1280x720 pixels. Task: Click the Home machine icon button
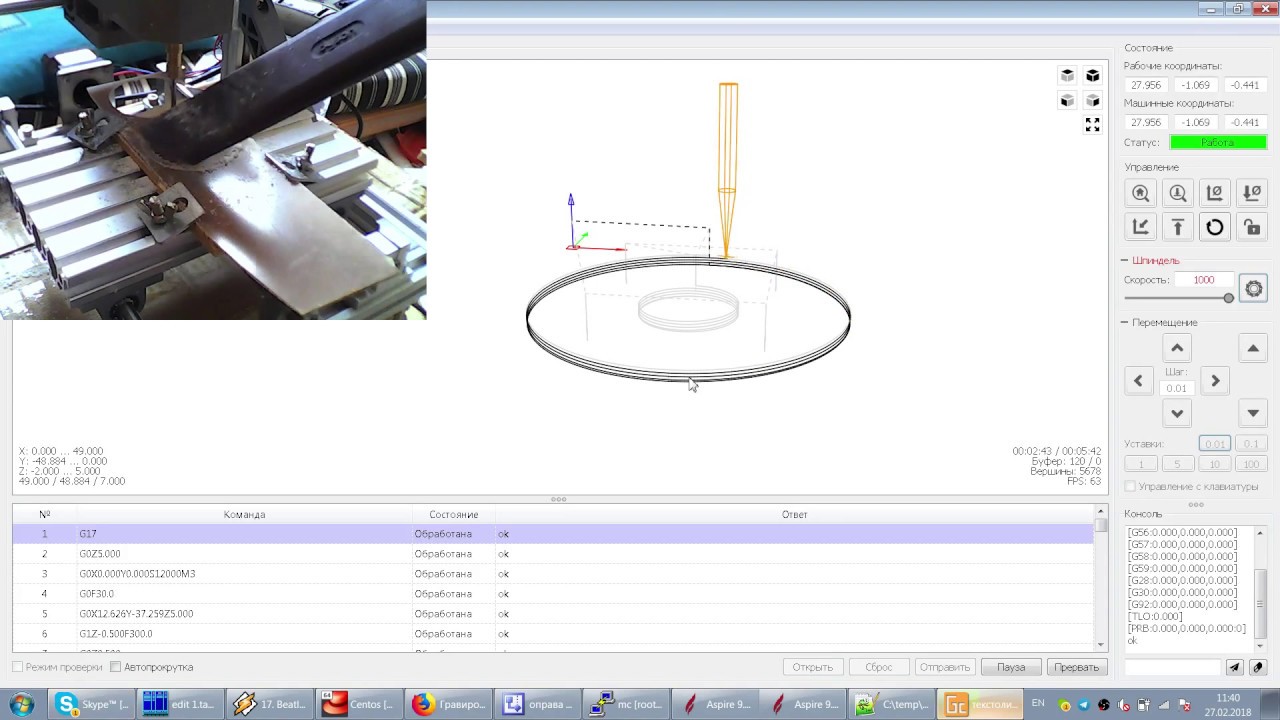click(x=1141, y=194)
